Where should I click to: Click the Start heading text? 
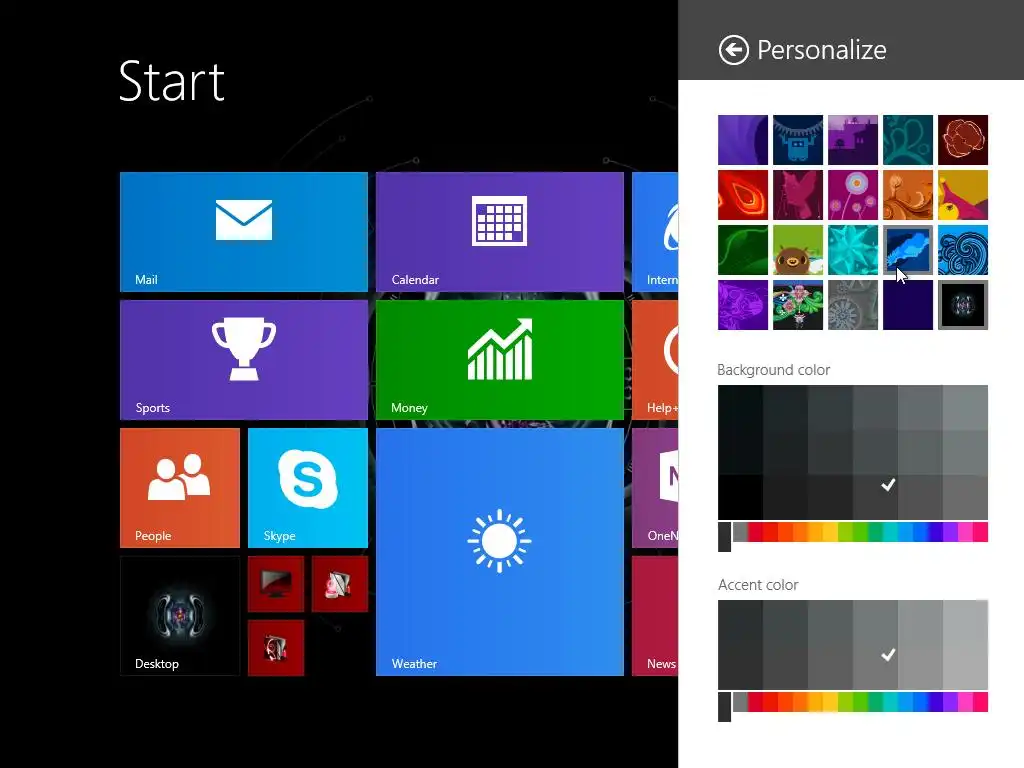[x=172, y=82]
